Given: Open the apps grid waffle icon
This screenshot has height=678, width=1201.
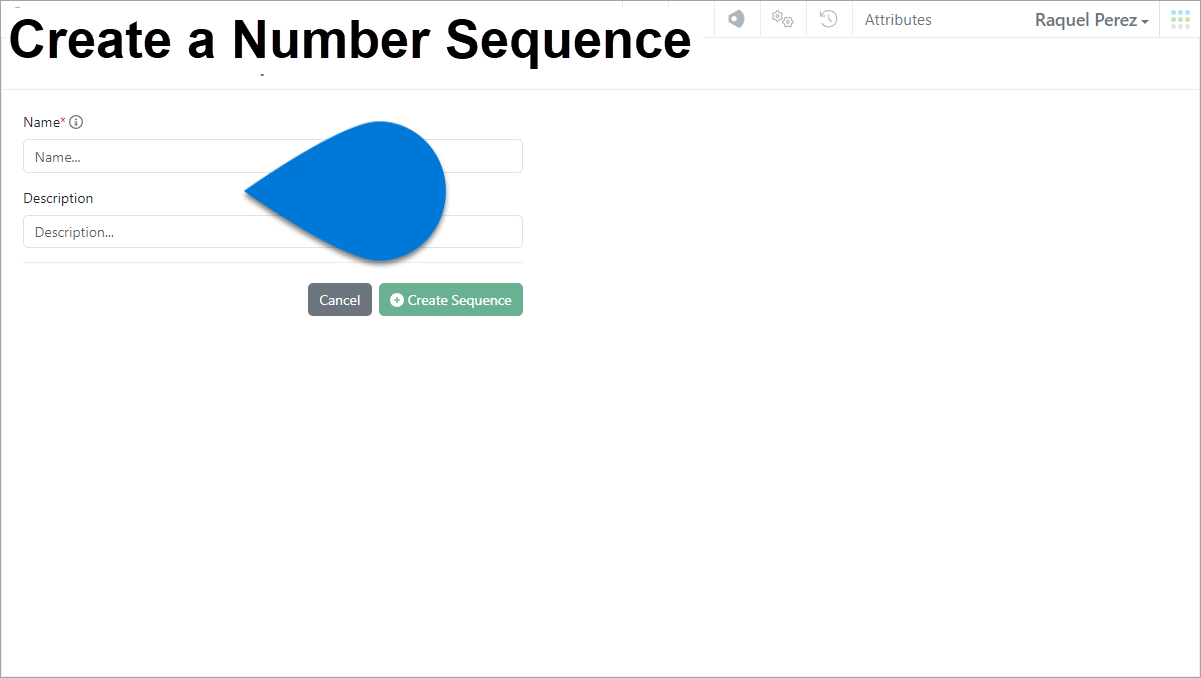Looking at the screenshot, I should (1179, 19).
